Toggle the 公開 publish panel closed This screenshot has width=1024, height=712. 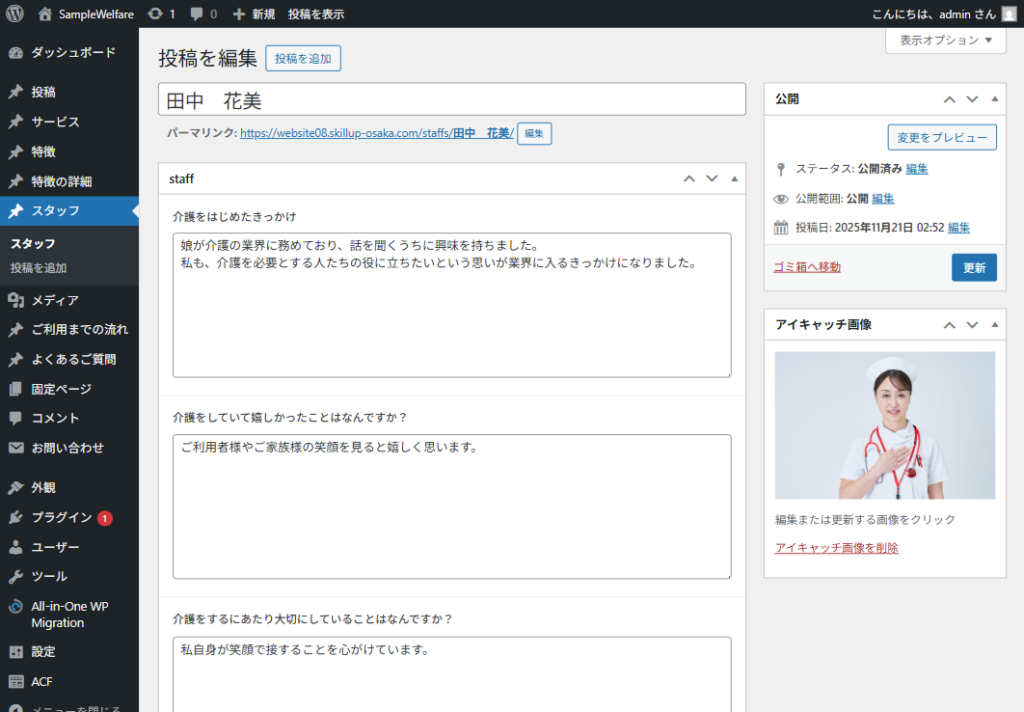[994, 99]
